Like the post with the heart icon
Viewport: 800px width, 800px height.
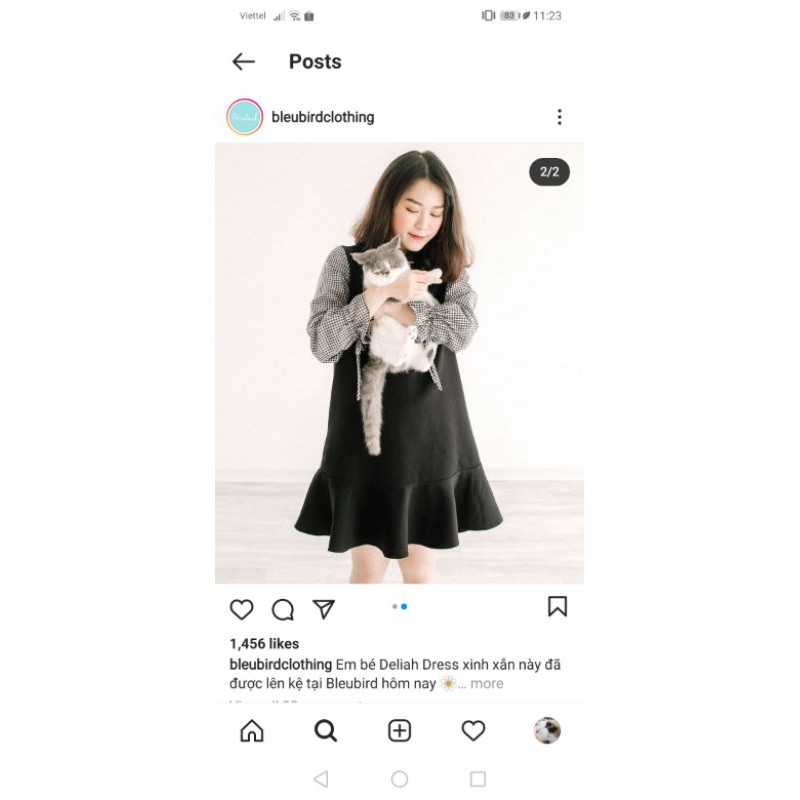click(x=241, y=609)
